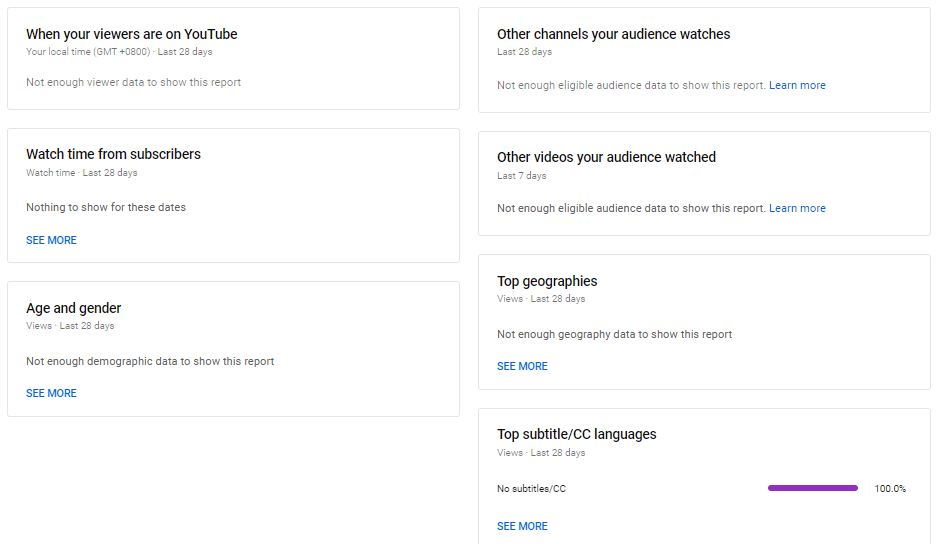Click Other videos your audience watched heading
The image size is (938, 544).
607,157
